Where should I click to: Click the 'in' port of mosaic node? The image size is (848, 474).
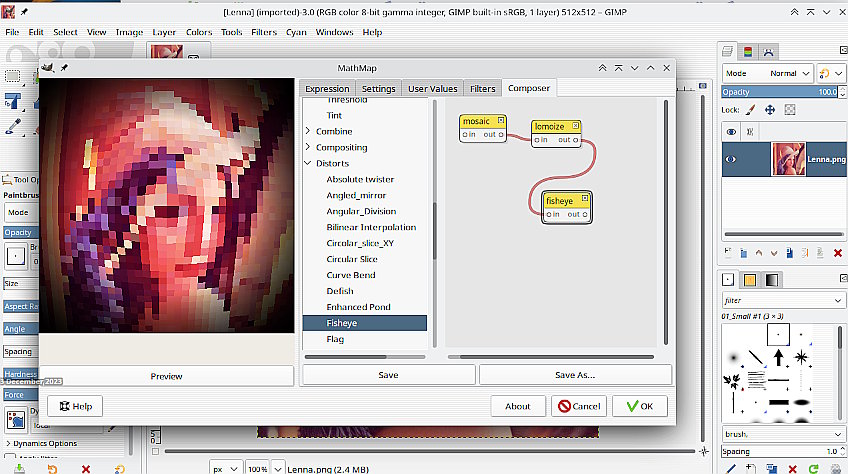[465, 134]
